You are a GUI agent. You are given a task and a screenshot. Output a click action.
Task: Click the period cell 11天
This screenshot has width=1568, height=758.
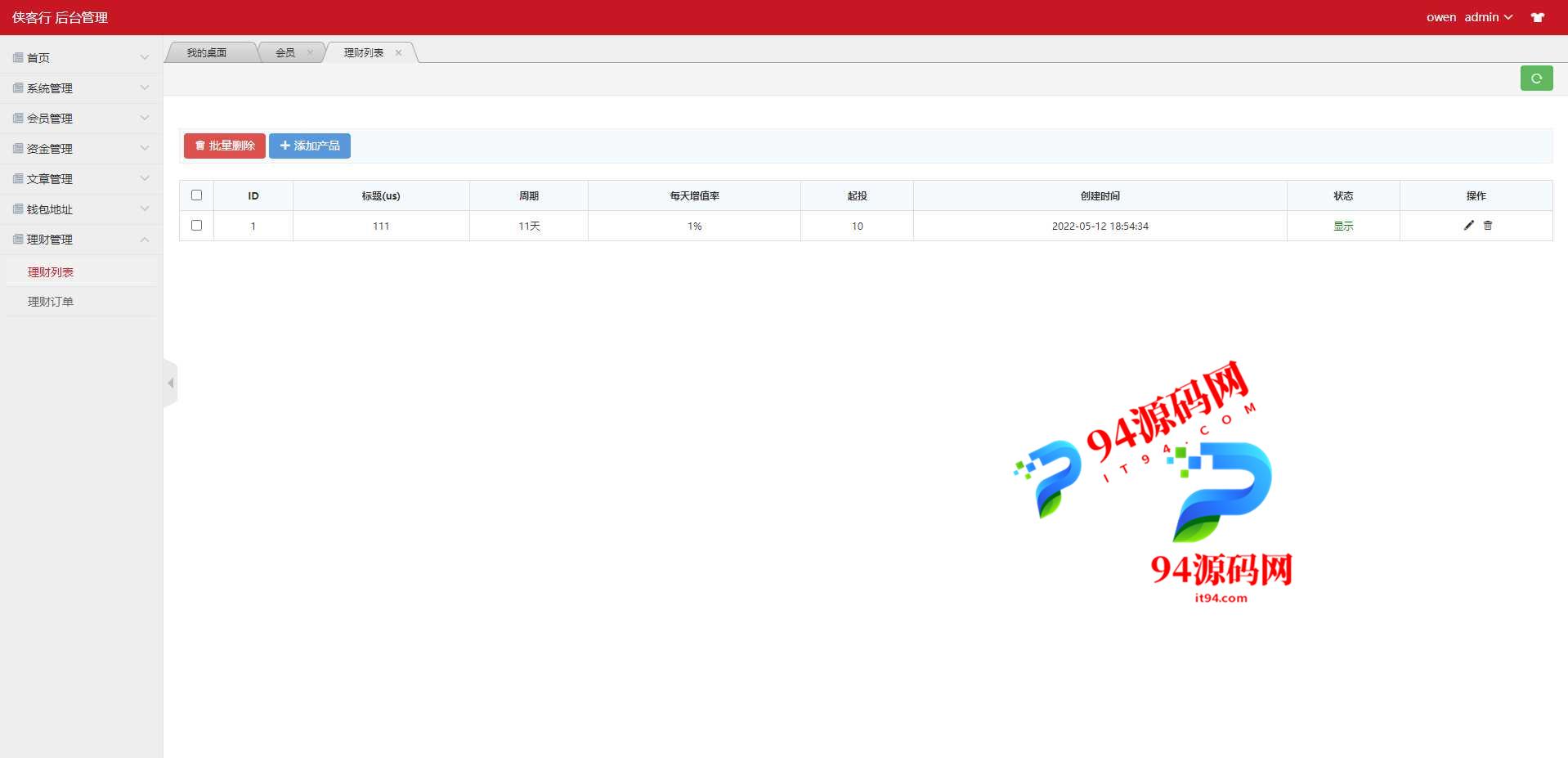[529, 226]
